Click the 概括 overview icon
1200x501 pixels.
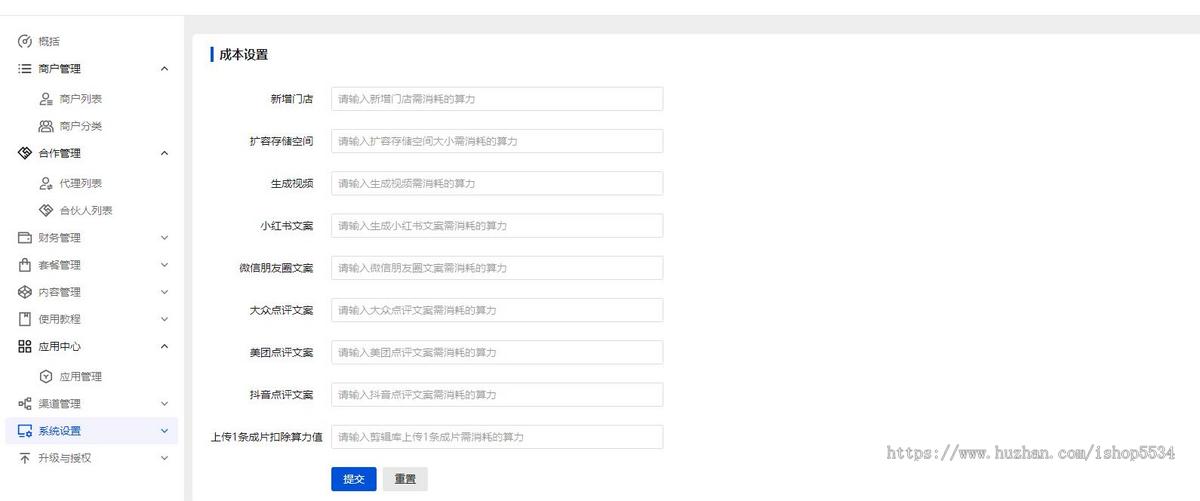pos(25,42)
